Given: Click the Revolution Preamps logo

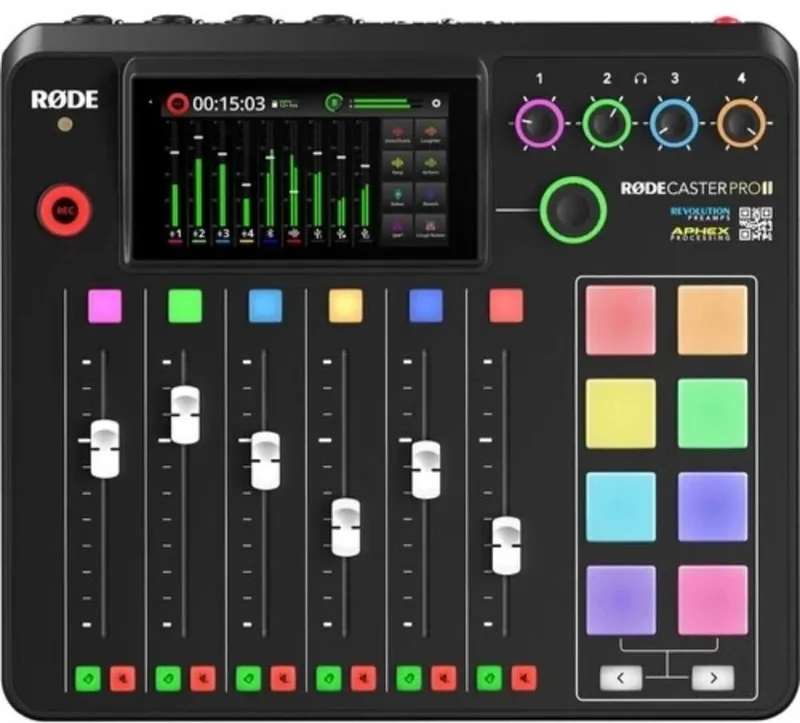Looking at the screenshot, I should (700, 213).
